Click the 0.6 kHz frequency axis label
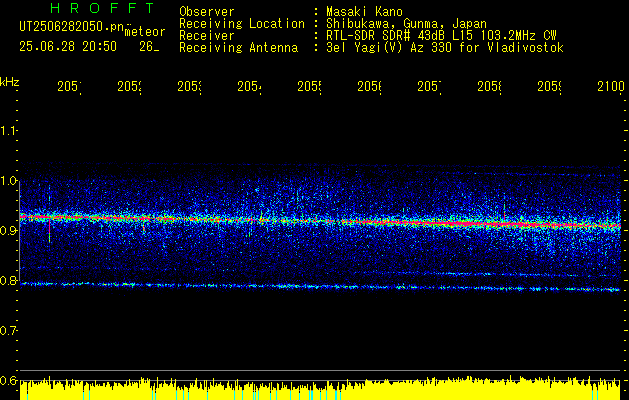This screenshot has height=400, width=629. coord(8,380)
